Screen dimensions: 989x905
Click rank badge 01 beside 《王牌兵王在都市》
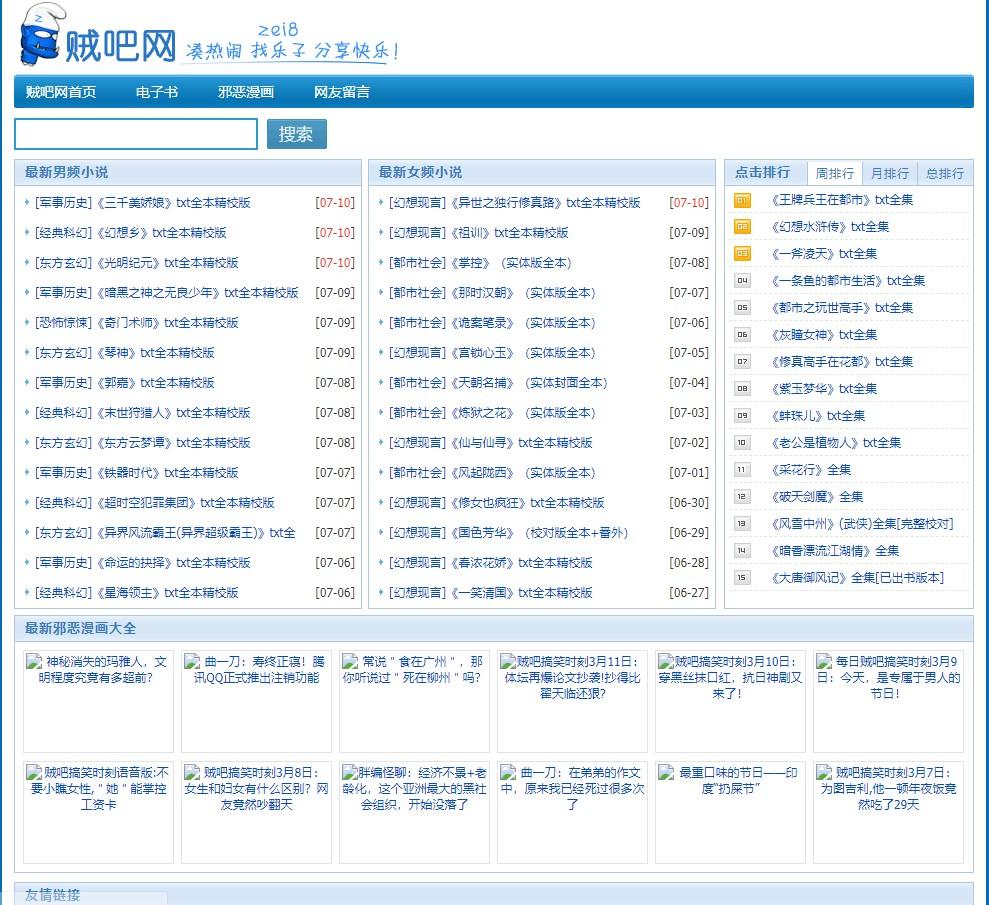pos(742,200)
